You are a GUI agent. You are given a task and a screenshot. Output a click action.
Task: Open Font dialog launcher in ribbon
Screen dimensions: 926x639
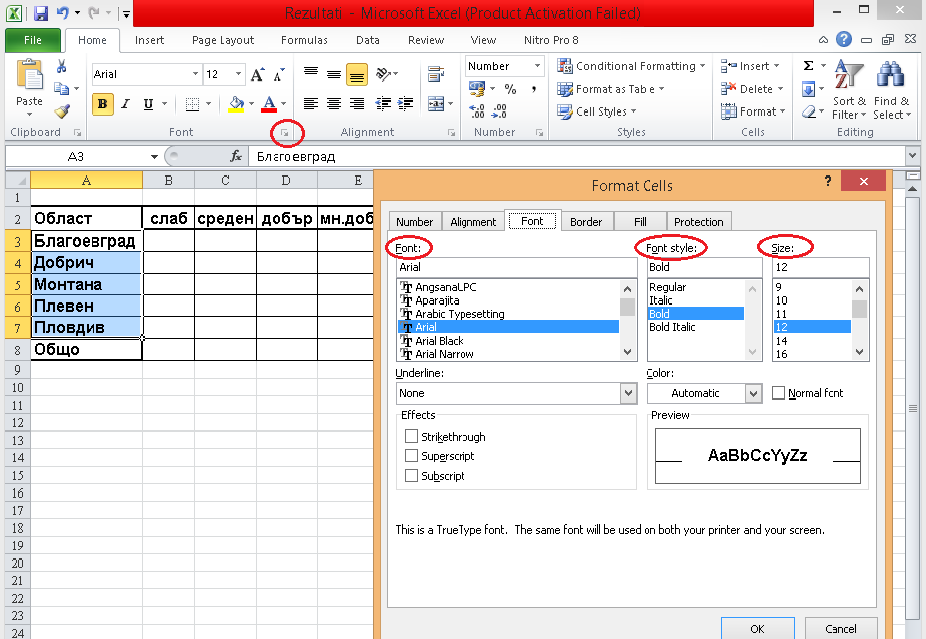click(x=285, y=132)
